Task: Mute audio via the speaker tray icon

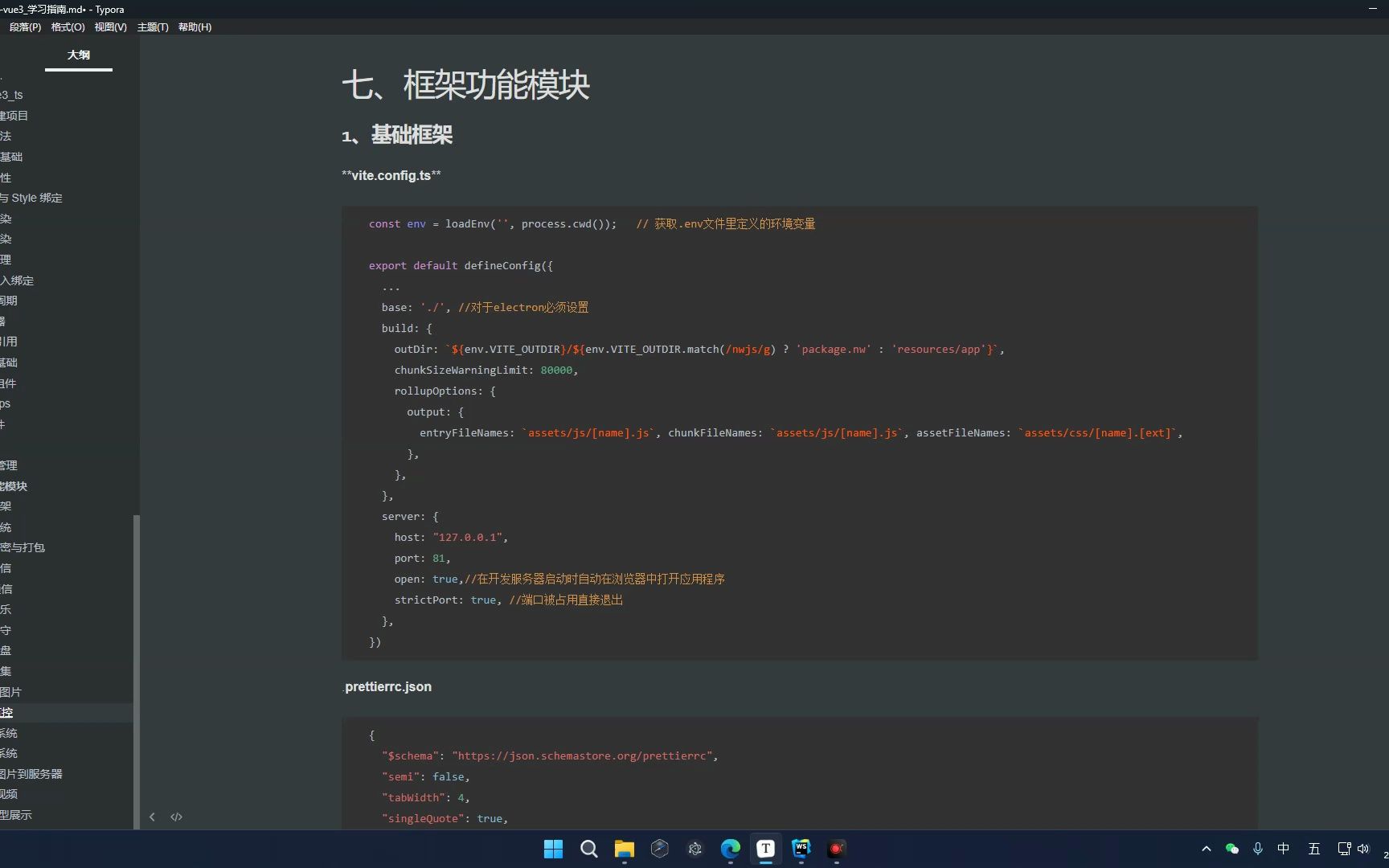Action: coord(1364,849)
